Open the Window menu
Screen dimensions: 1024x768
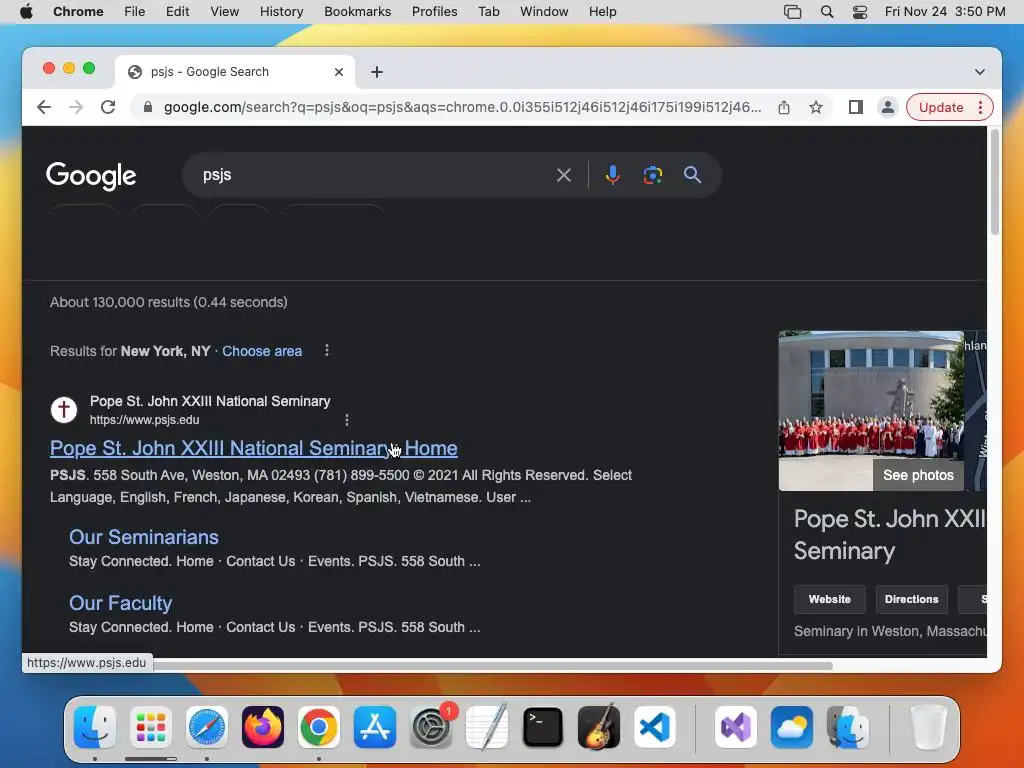(x=544, y=12)
